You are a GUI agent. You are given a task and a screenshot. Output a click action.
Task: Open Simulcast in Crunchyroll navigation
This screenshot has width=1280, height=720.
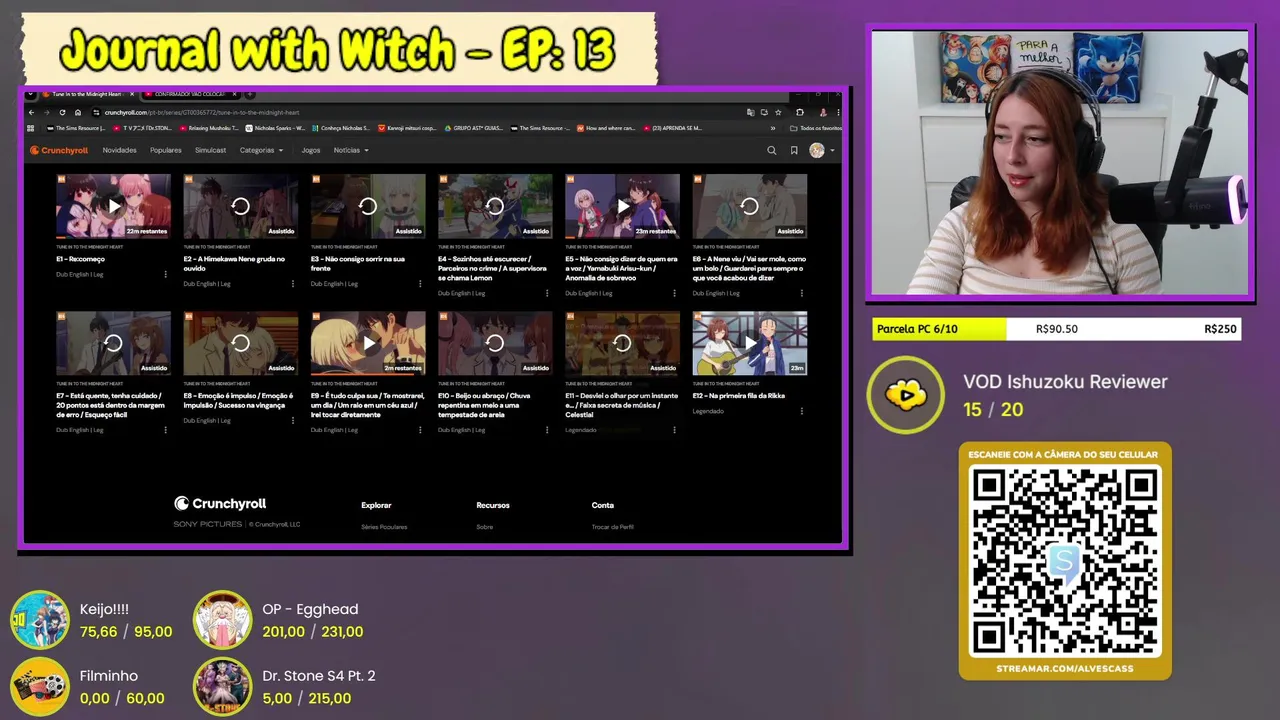211,150
